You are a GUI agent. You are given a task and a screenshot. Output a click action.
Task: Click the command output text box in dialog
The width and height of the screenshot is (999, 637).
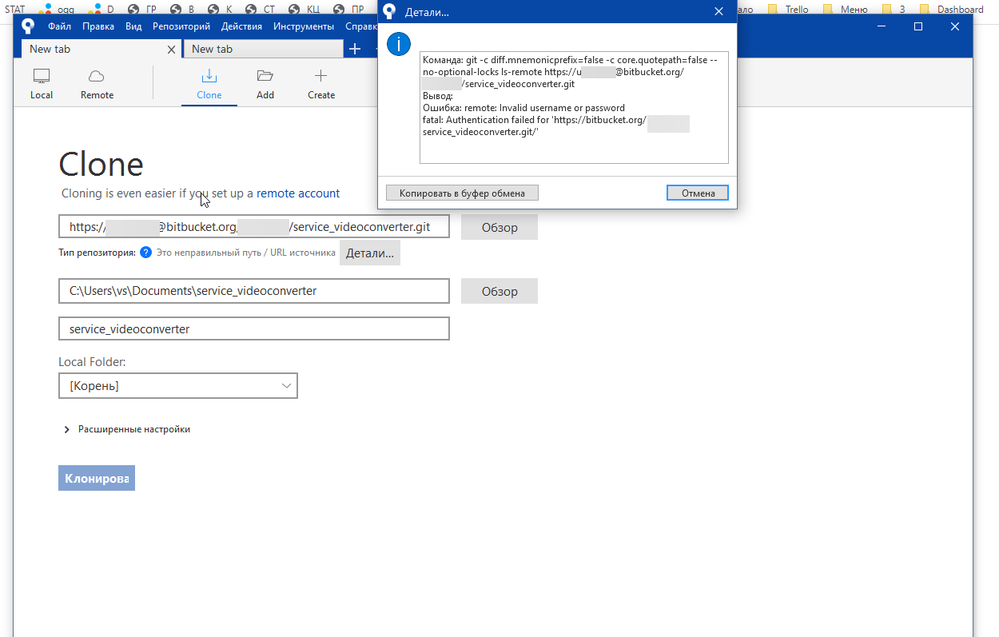coord(573,108)
